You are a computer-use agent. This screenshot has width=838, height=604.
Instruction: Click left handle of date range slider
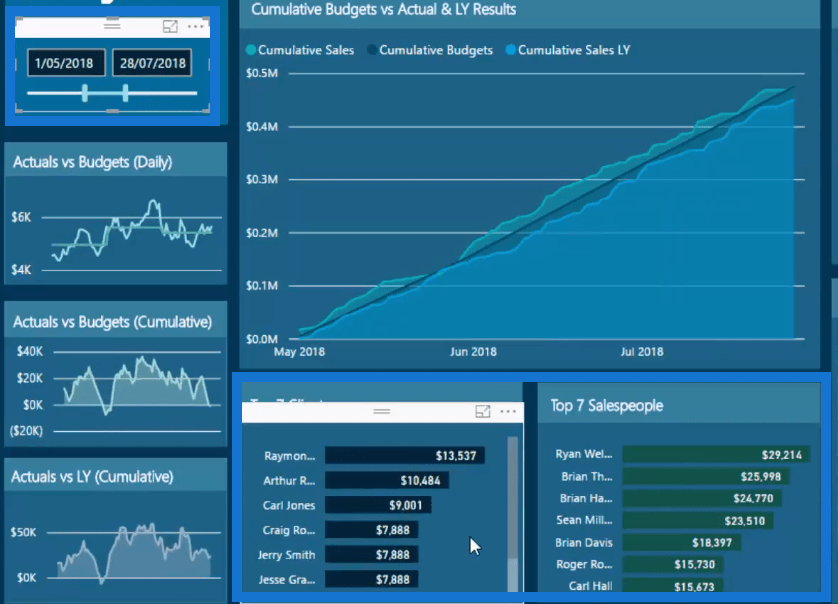click(85, 93)
